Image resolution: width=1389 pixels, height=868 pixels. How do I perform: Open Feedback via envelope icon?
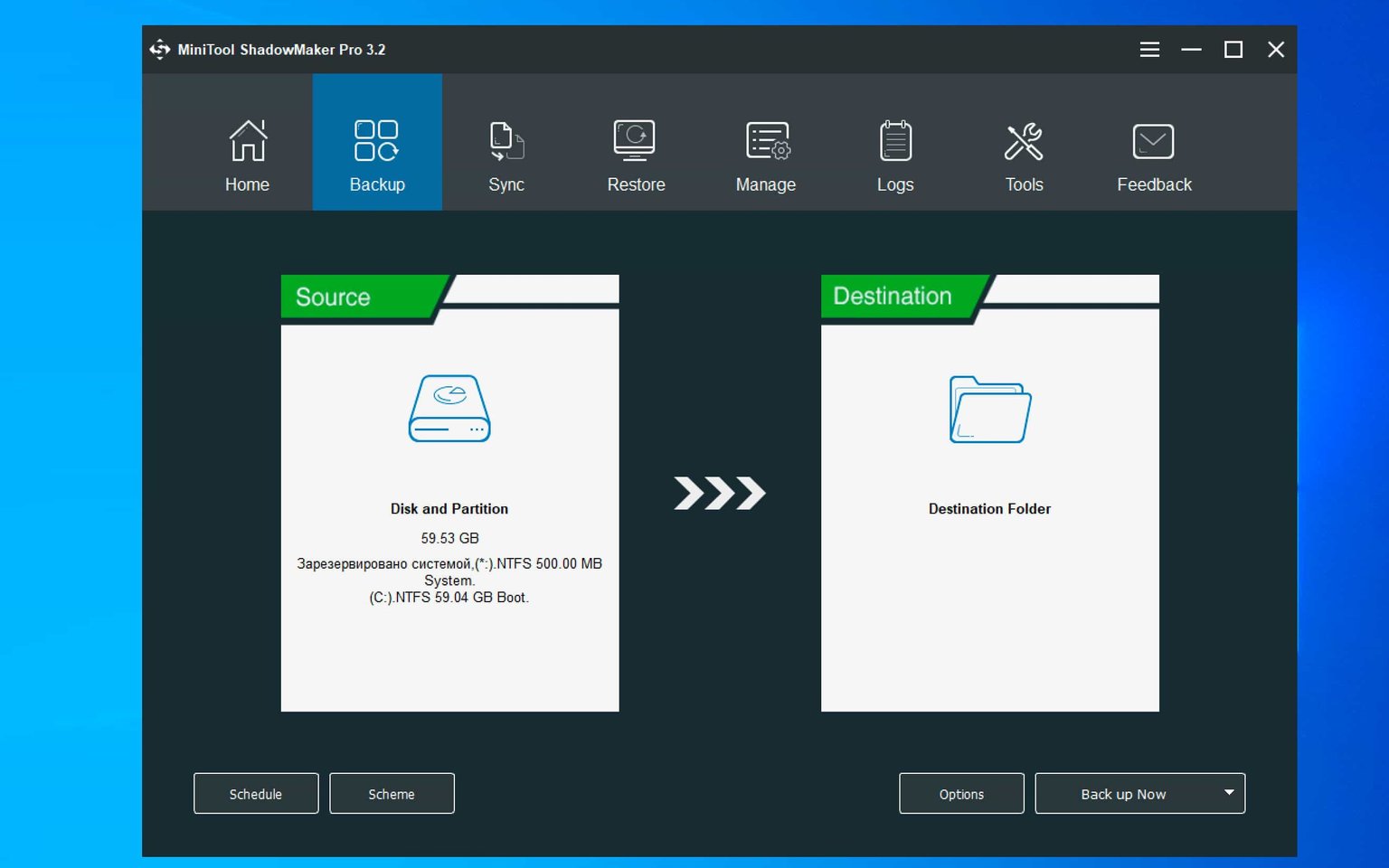click(x=1153, y=140)
